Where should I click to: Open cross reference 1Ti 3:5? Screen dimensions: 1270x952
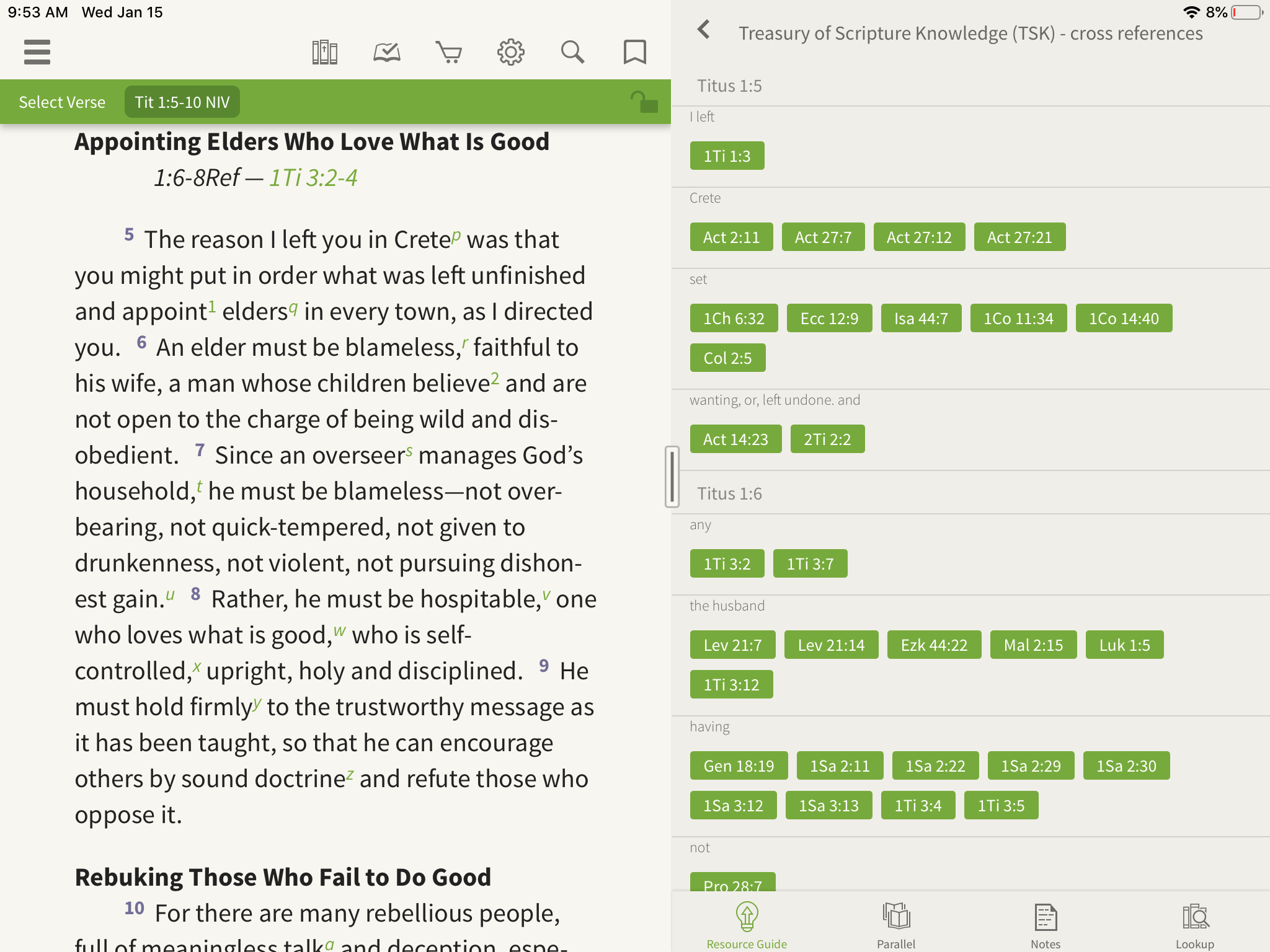1001,805
